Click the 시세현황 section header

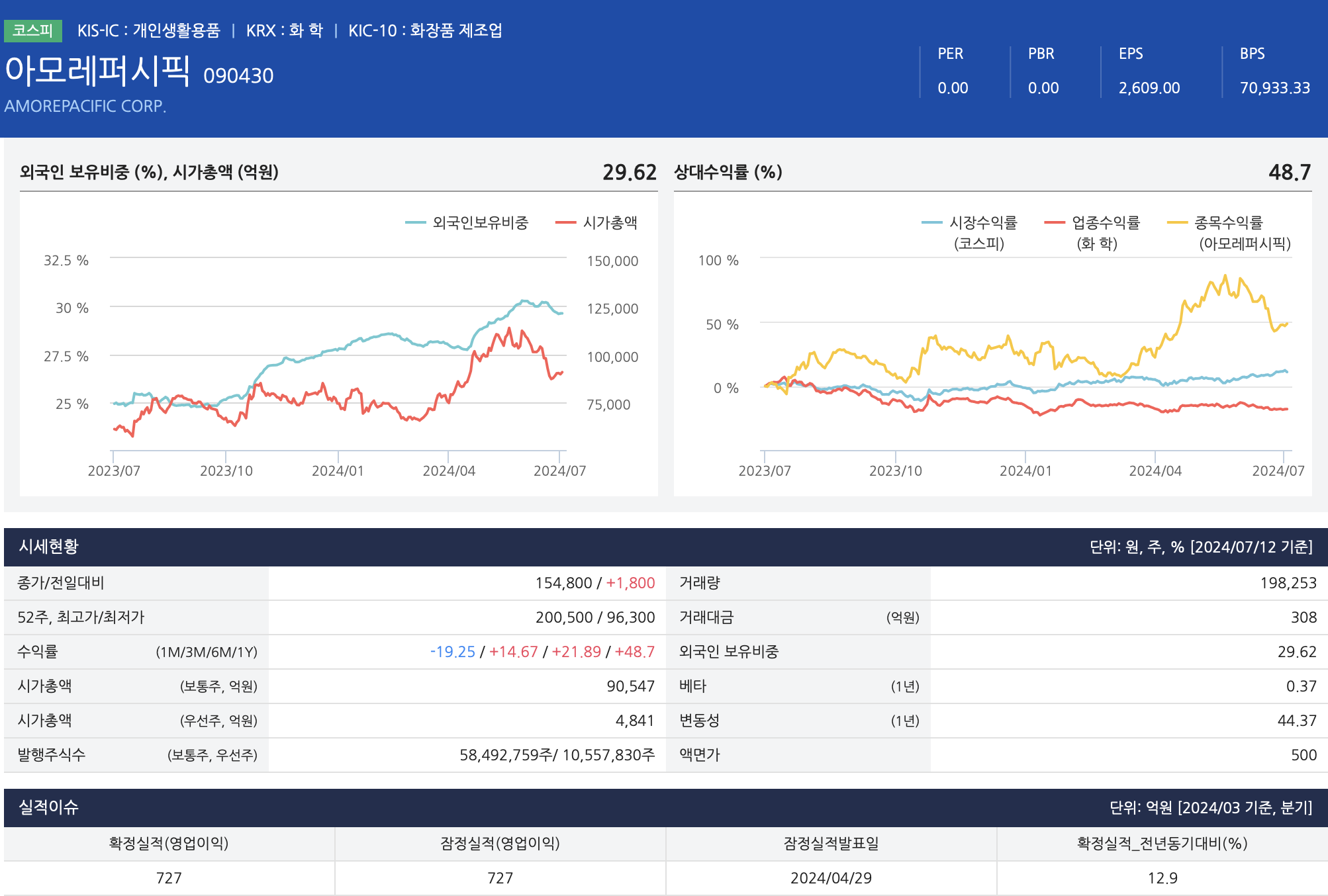pos(49,547)
